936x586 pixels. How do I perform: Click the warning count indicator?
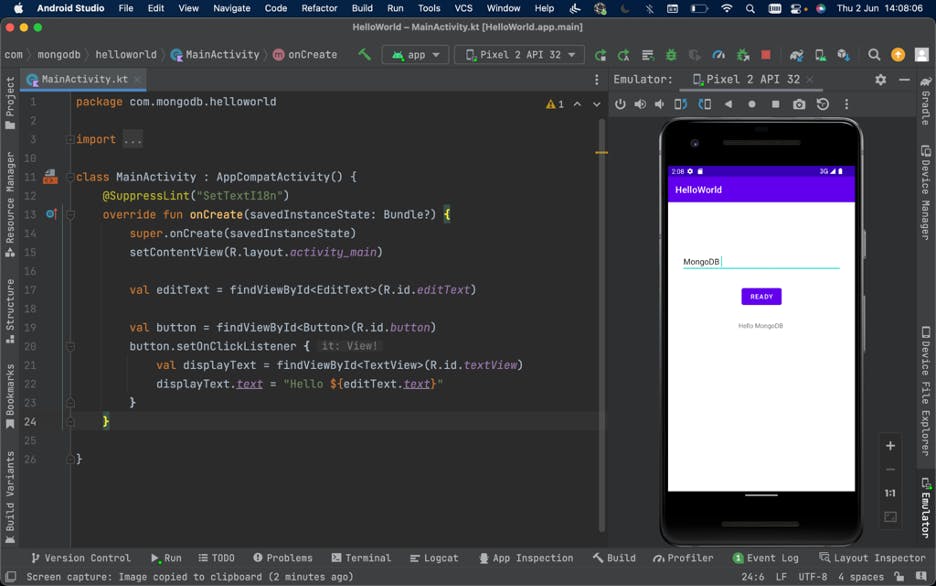tap(555, 104)
